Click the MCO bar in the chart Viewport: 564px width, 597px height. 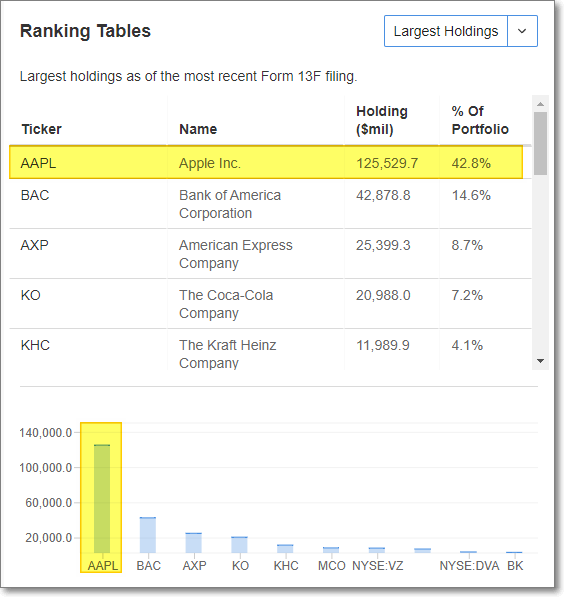(x=331, y=550)
